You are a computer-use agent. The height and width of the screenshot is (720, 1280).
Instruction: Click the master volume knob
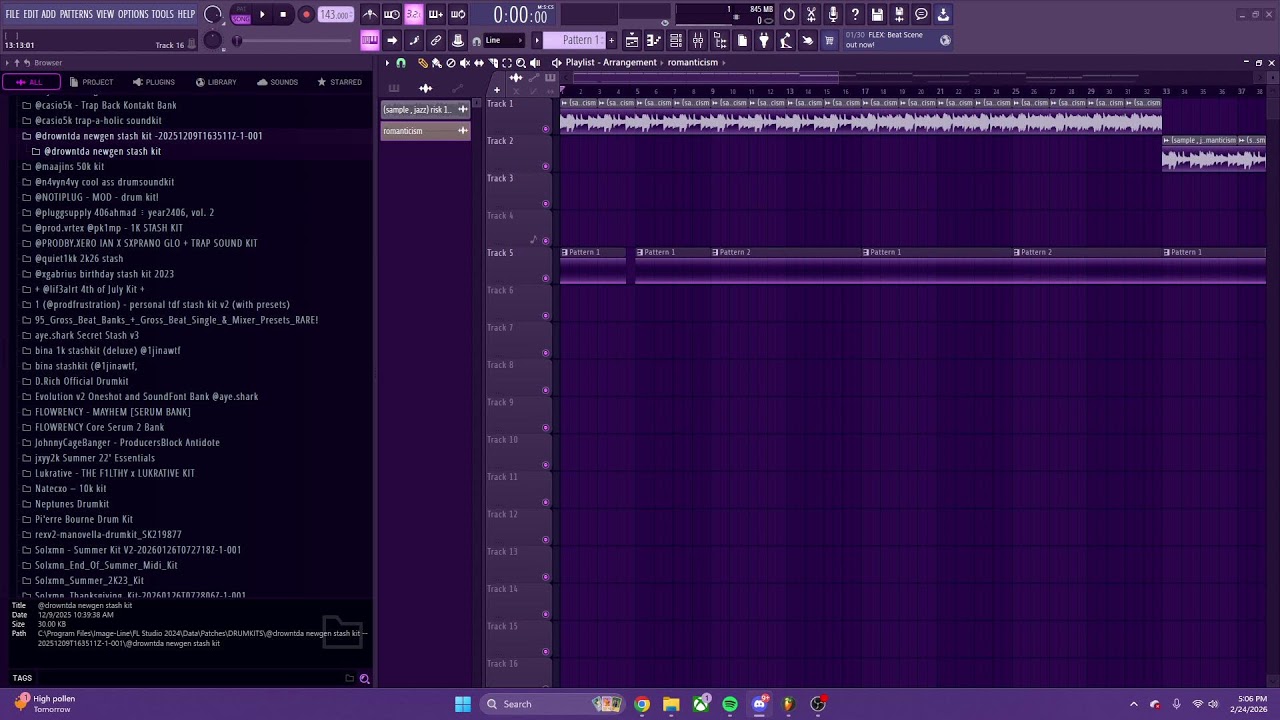pos(213,15)
